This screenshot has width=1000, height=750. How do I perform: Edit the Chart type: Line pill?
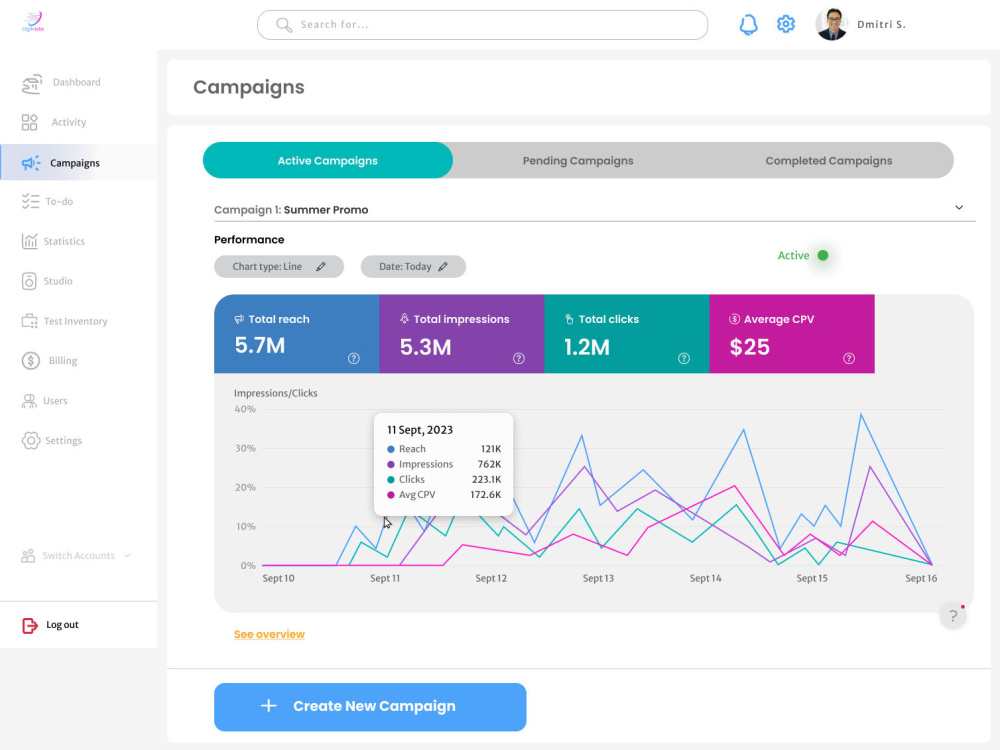[279, 267]
